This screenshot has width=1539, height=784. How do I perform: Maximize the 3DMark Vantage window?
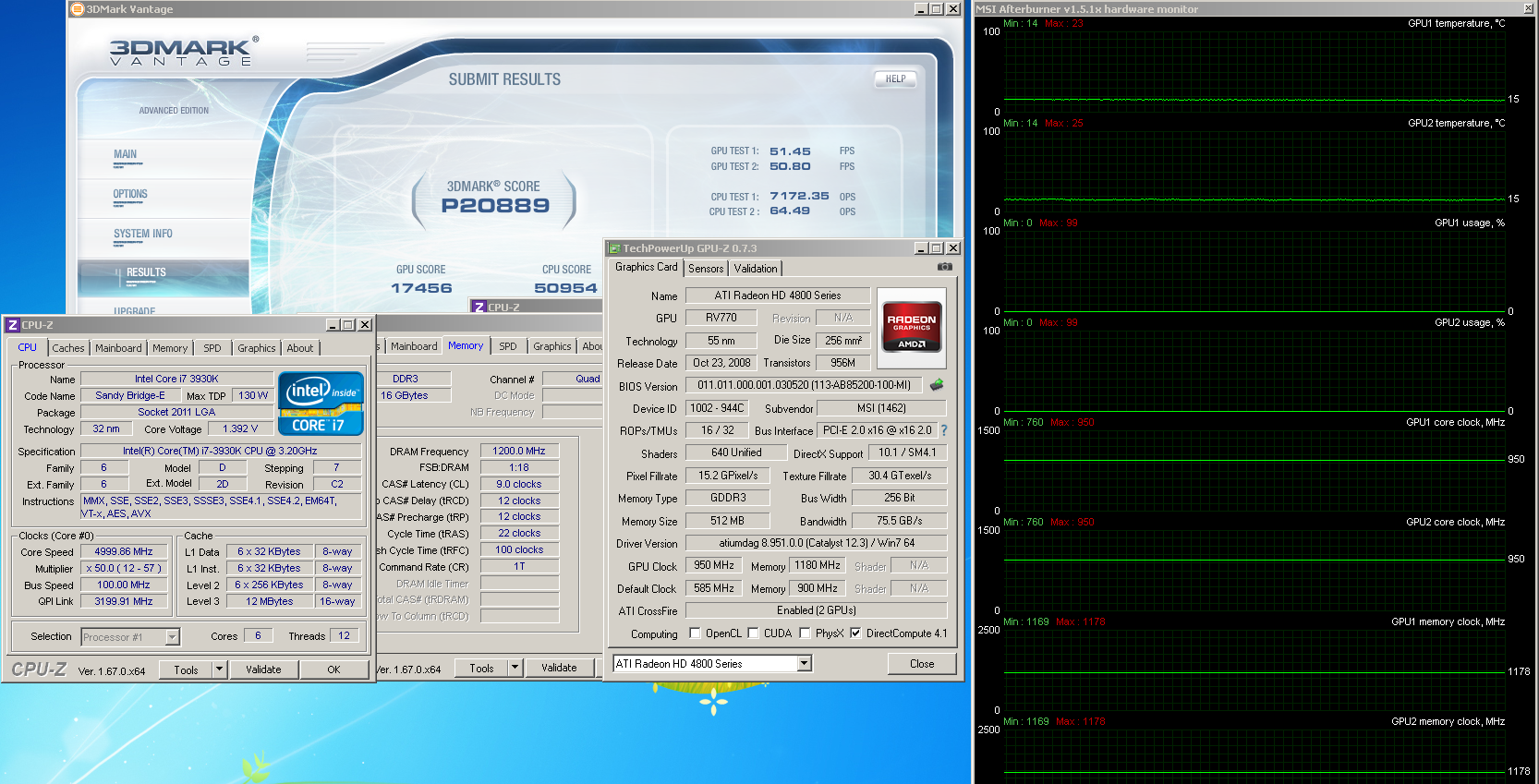[936, 9]
